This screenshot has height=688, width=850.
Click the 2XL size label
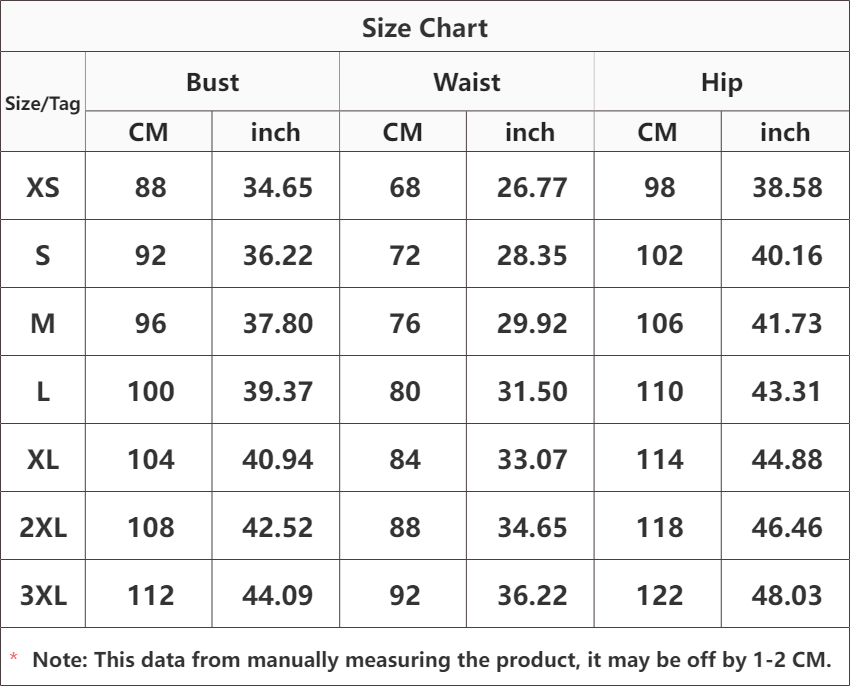[x=43, y=527]
